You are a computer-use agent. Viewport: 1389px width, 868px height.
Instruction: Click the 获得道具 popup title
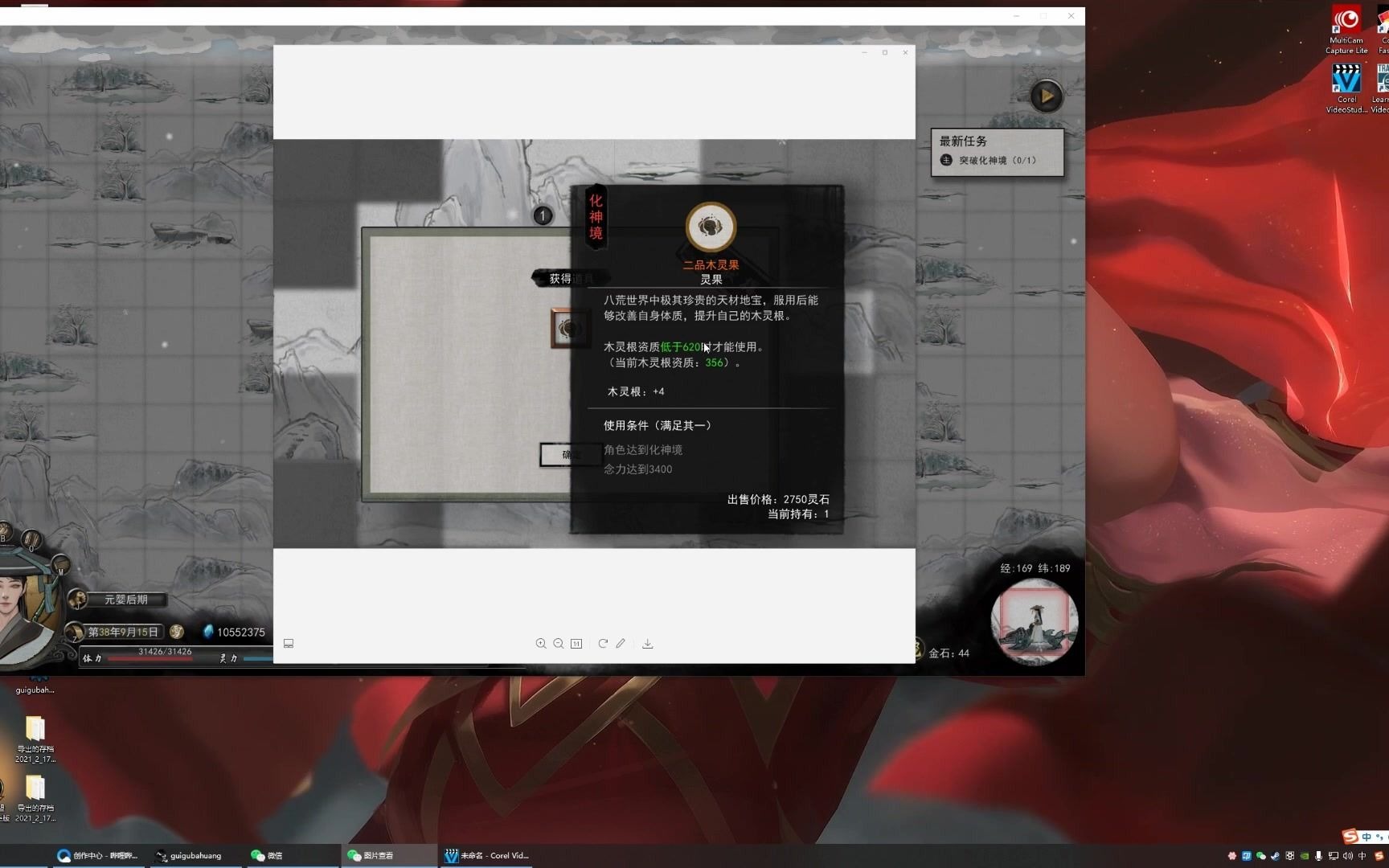pyautogui.click(x=571, y=279)
